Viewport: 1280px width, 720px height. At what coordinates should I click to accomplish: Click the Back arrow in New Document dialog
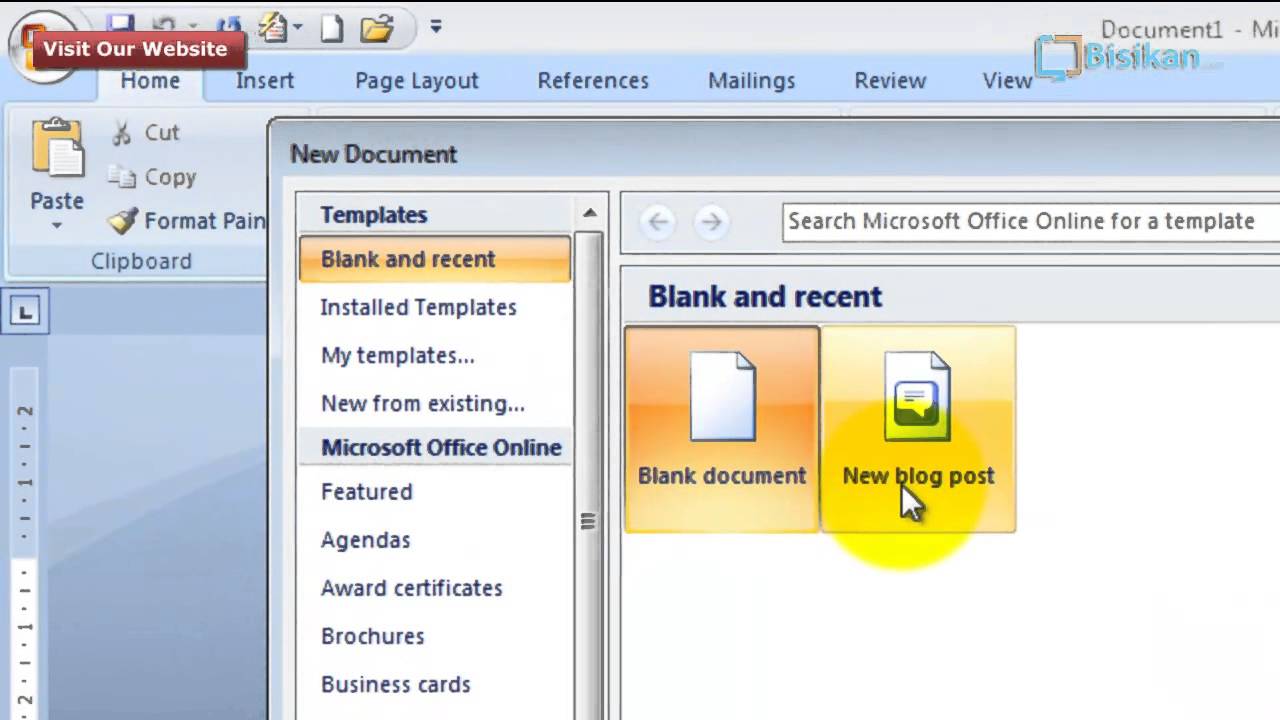pos(658,221)
